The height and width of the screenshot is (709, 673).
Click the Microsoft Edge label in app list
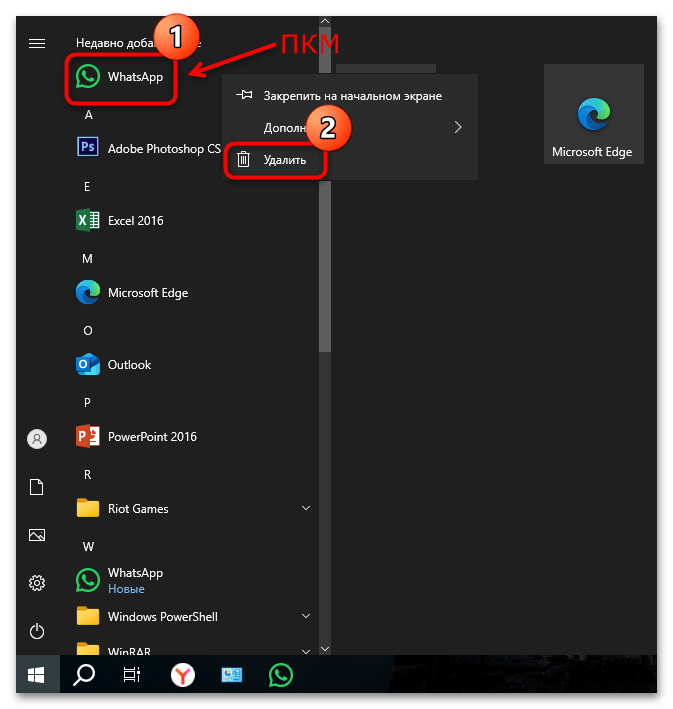[x=148, y=293]
